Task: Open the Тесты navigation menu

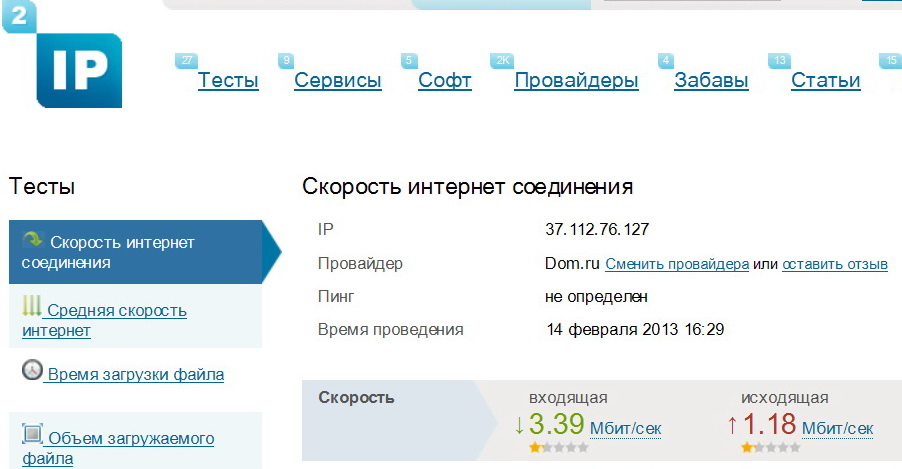Action: tap(228, 81)
